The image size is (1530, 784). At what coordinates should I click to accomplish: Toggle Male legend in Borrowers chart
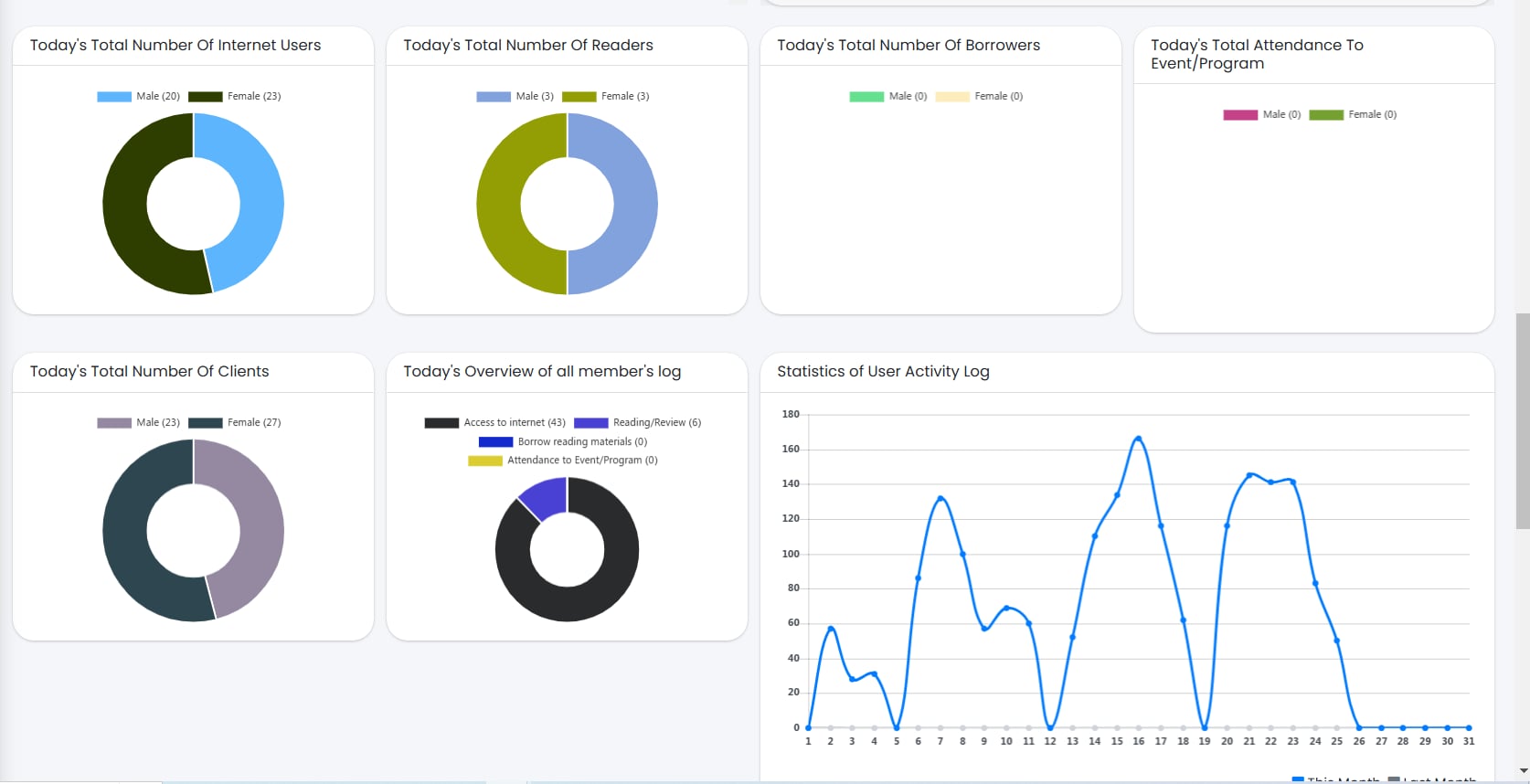click(x=887, y=96)
